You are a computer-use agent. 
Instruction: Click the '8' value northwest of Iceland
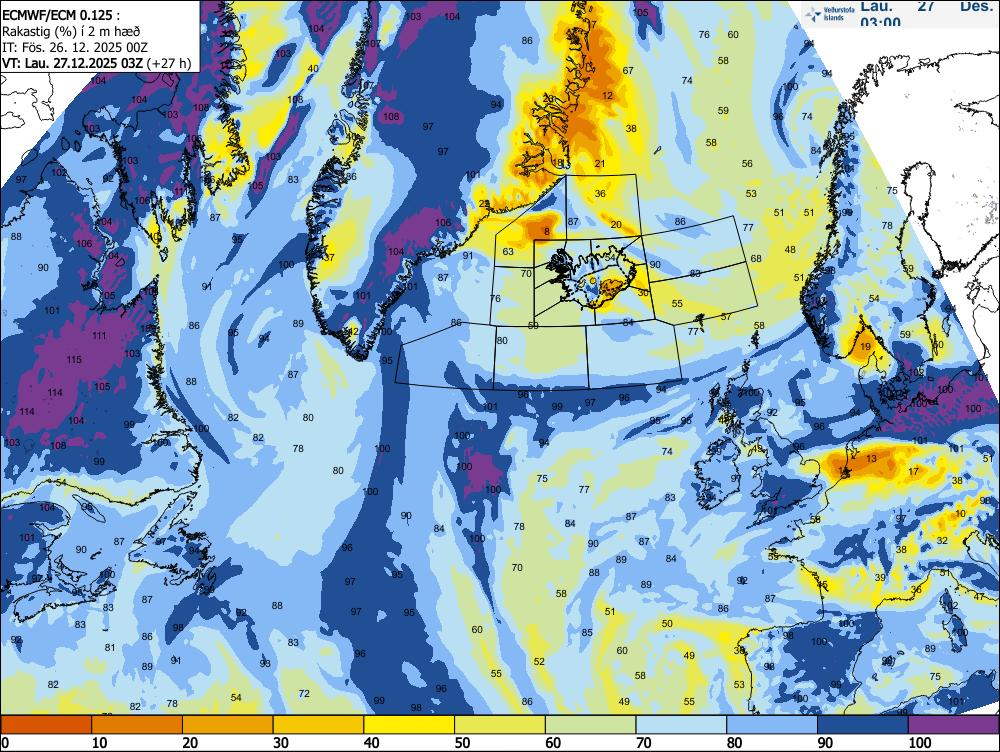pos(547,232)
